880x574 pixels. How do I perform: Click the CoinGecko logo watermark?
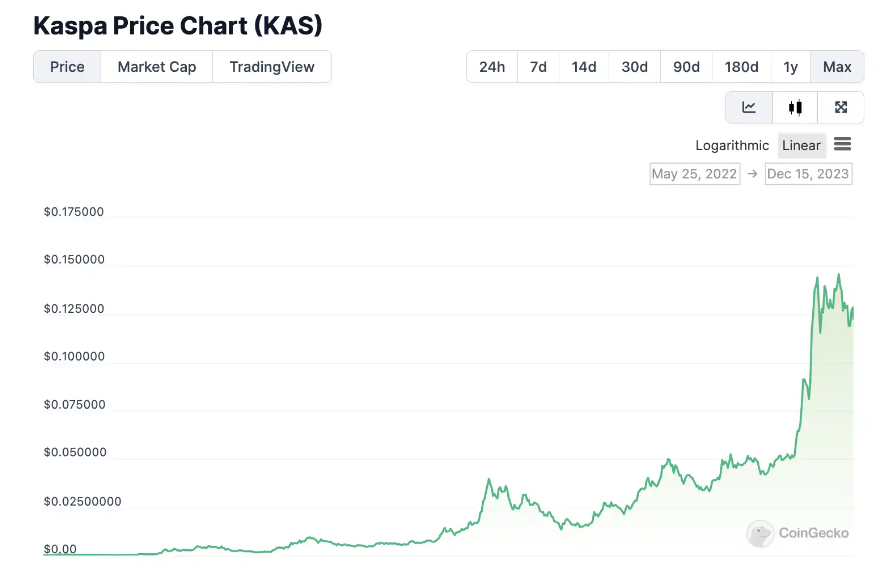coord(798,533)
